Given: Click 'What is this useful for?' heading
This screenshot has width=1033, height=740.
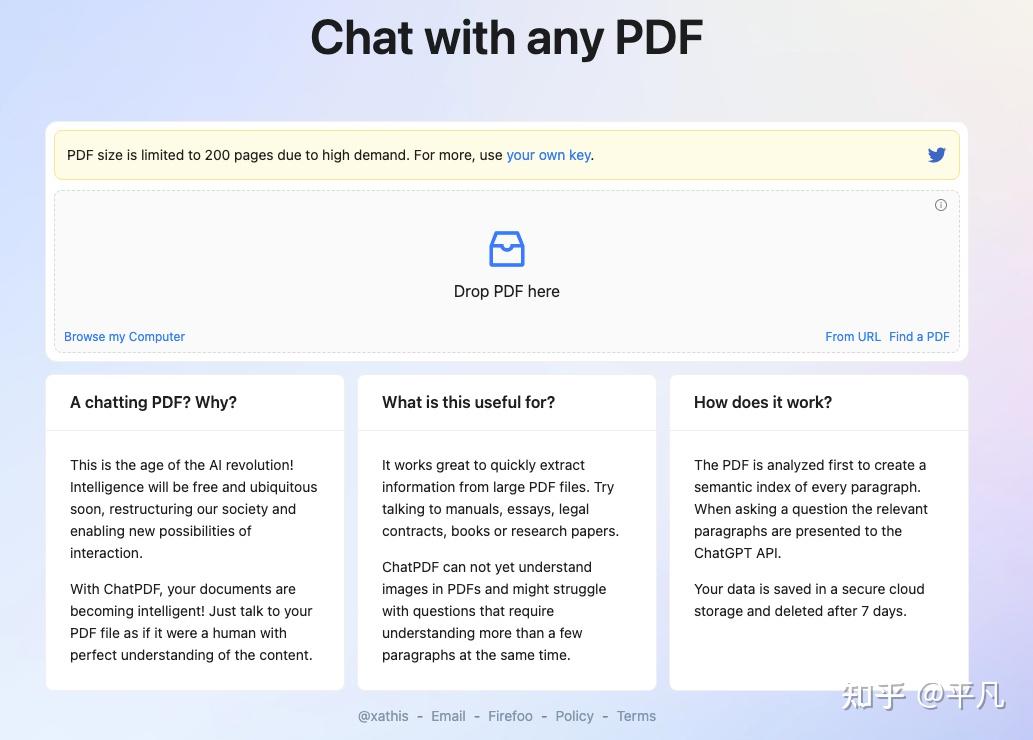Looking at the screenshot, I should 468,403.
